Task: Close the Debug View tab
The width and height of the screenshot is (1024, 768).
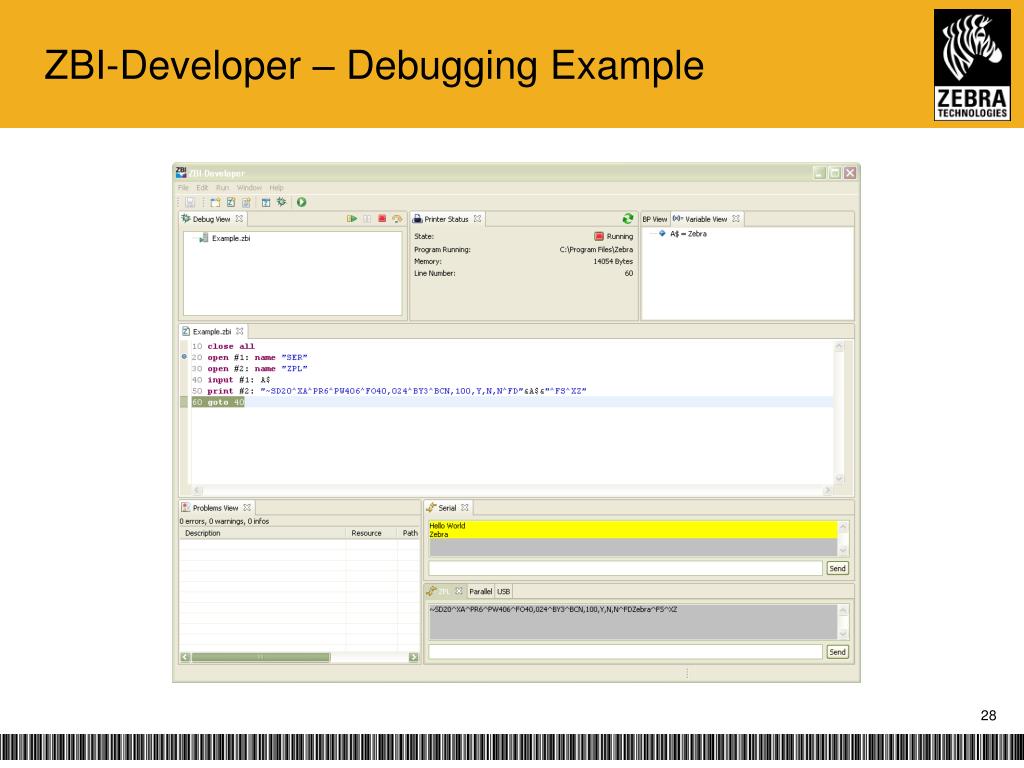Action: (240, 219)
